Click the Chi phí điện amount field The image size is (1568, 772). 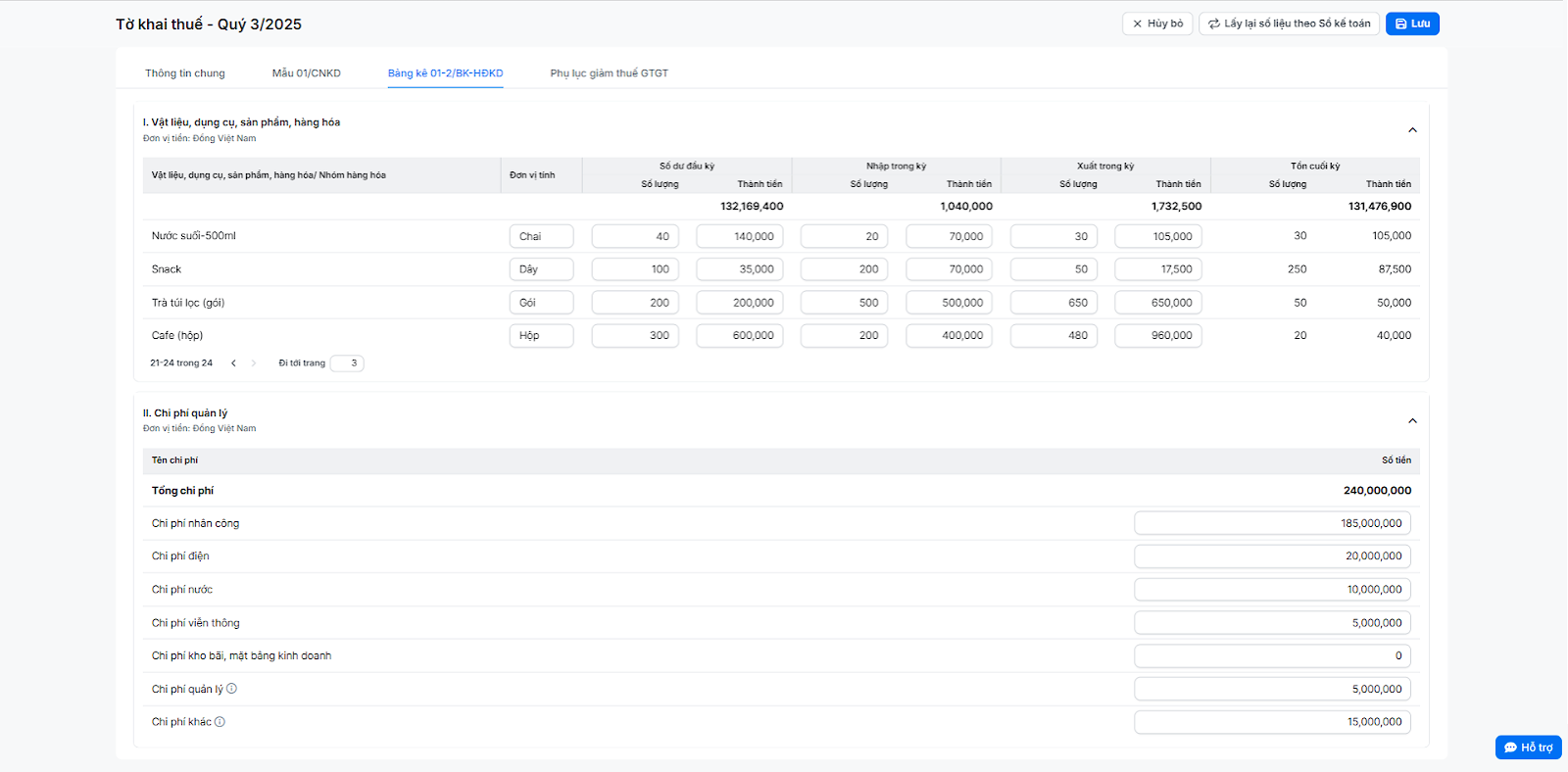coord(1272,556)
